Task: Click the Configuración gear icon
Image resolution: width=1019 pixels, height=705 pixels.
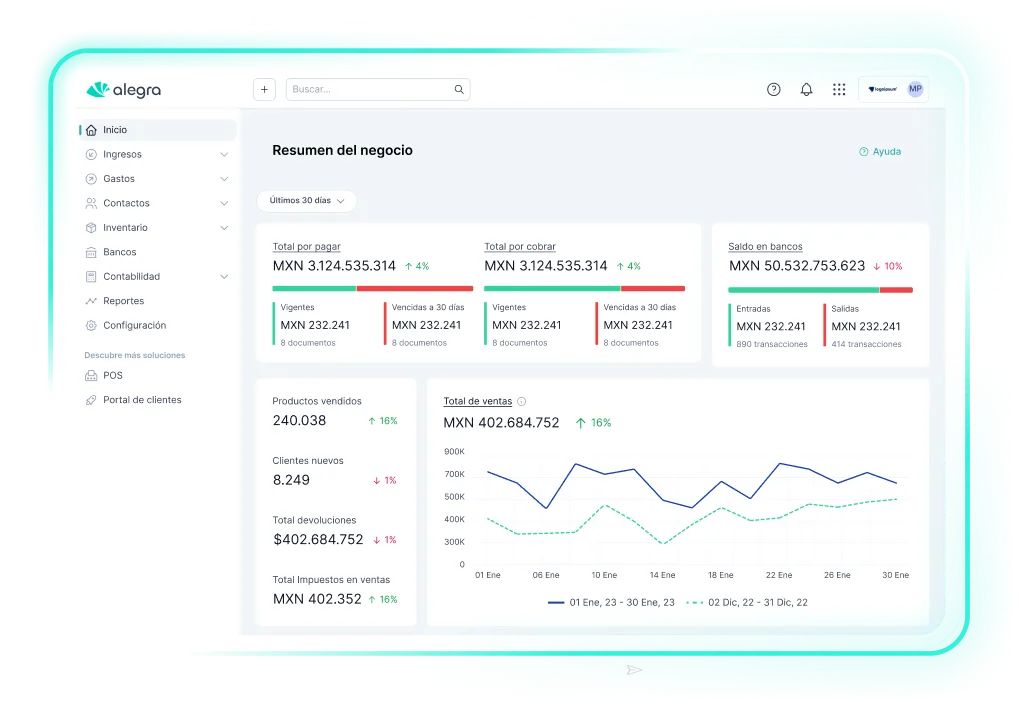Action: [x=91, y=326]
